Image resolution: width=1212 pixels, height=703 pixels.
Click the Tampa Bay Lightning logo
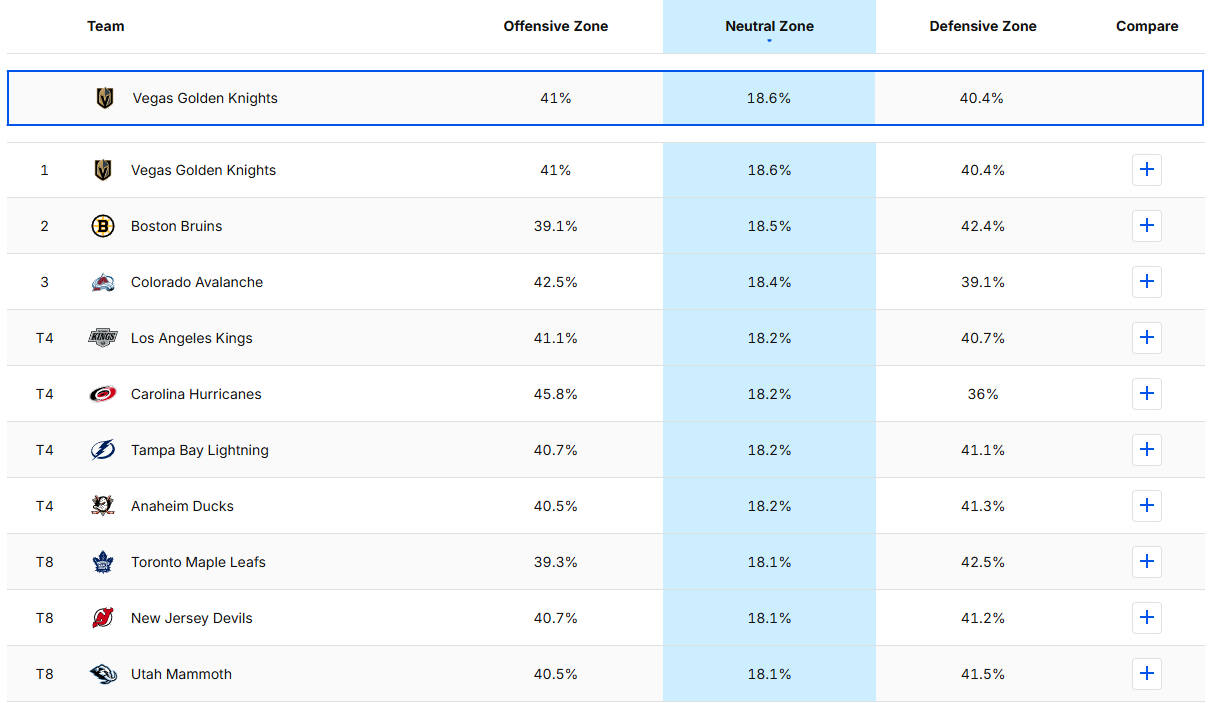tap(103, 450)
